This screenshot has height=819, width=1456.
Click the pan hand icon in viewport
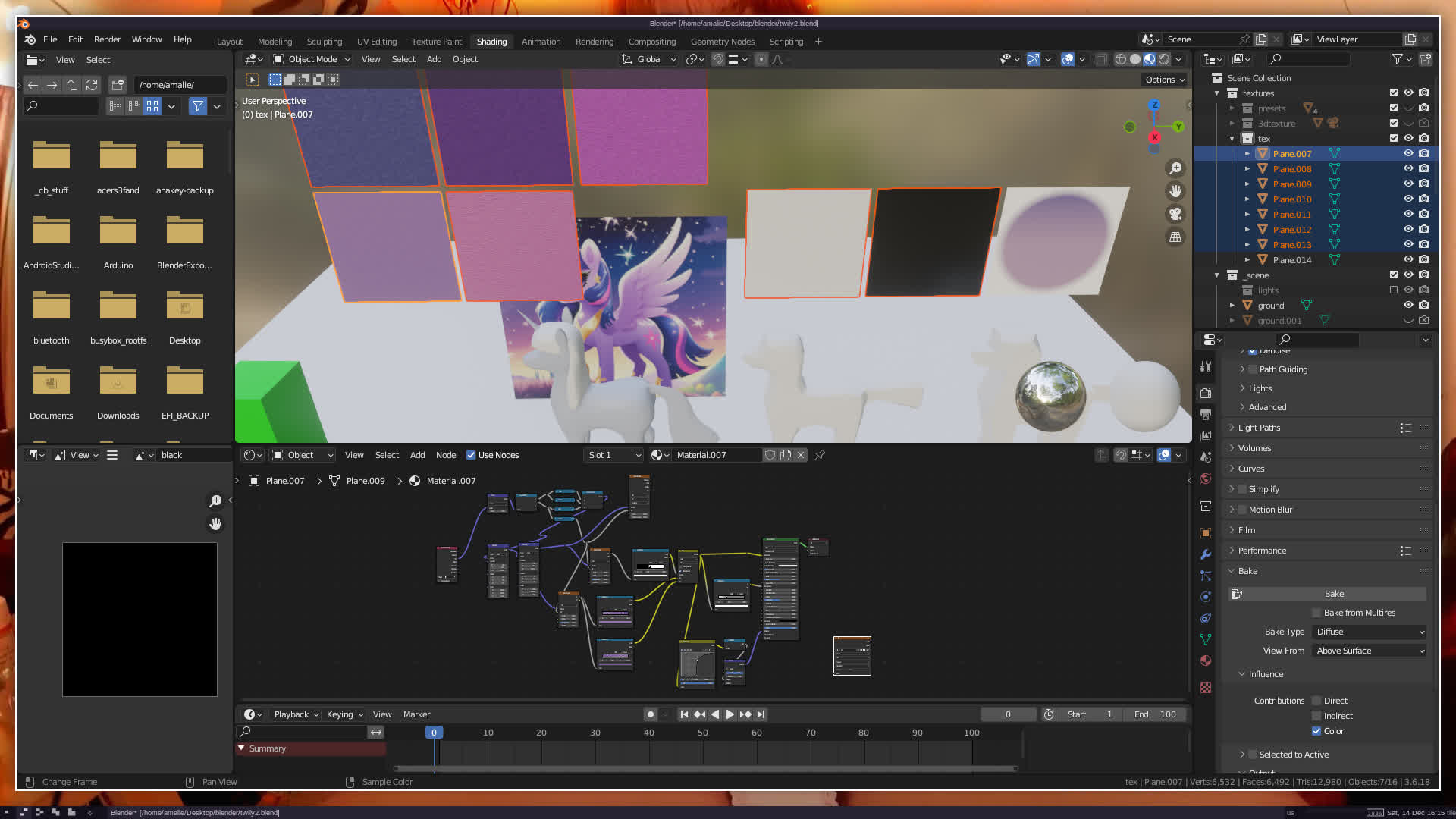[1175, 191]
